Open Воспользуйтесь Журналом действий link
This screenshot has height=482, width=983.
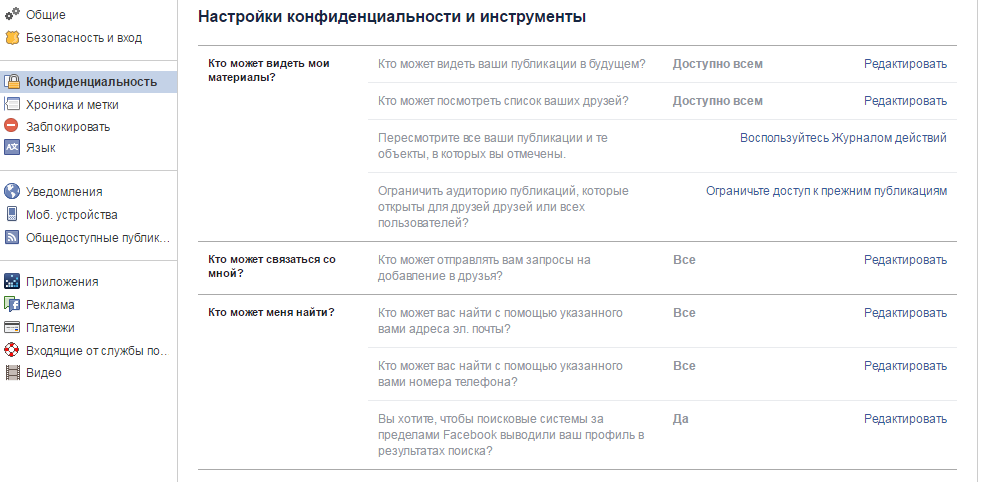[843, 138]
